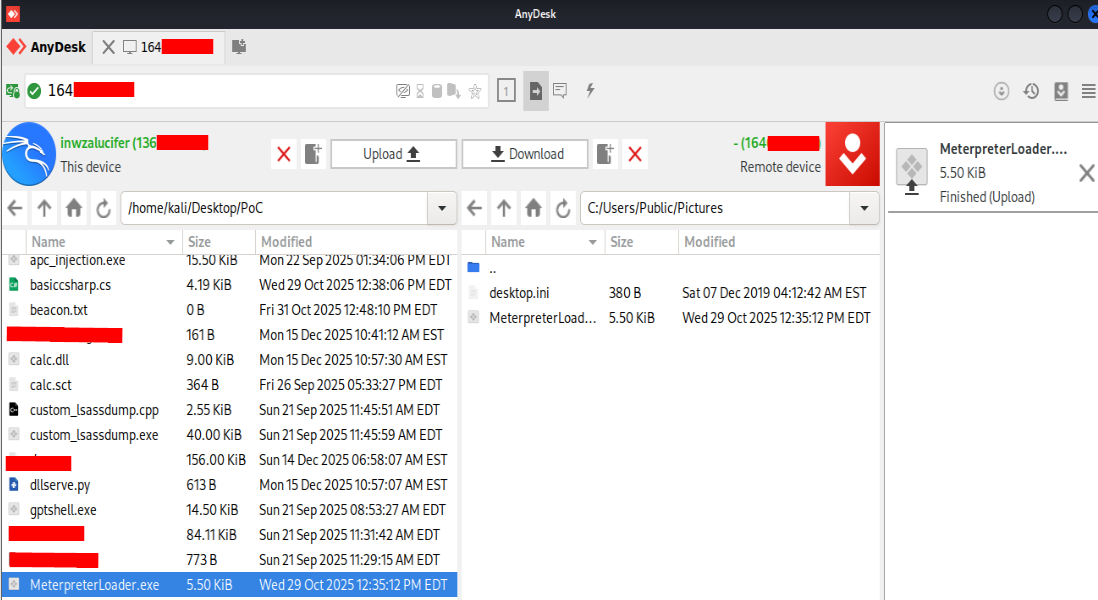The height and width of the screenshot is (600, 1098).
Task: Select custom_lsassdump.cpp in local list
Action: tap(229, 410)
